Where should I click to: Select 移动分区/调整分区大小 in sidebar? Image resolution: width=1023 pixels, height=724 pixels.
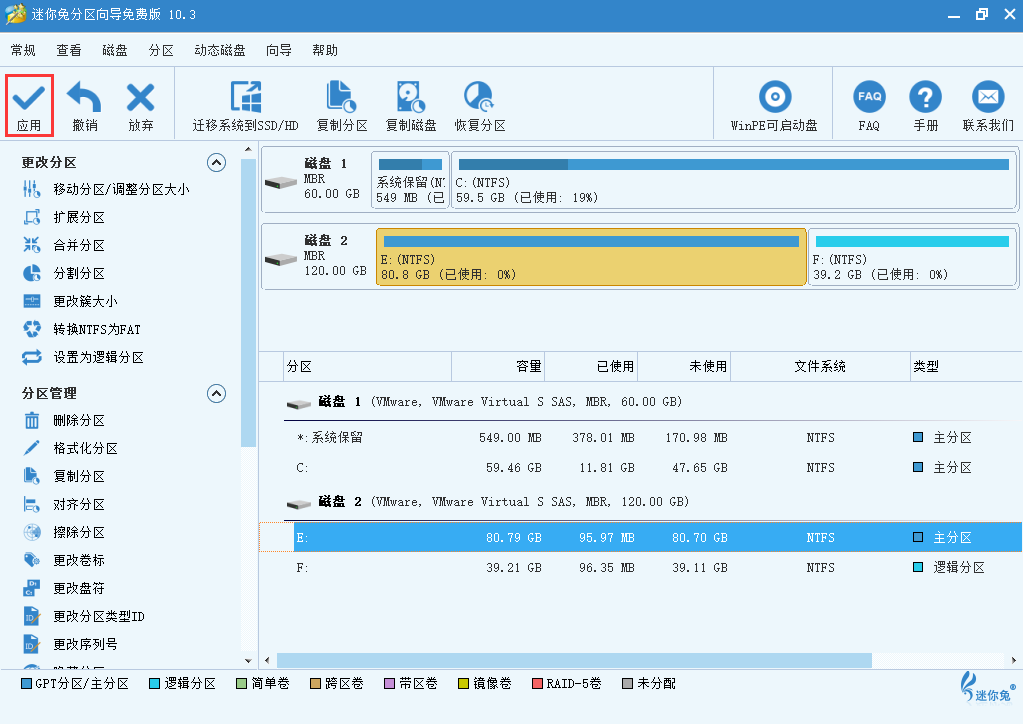106,189
